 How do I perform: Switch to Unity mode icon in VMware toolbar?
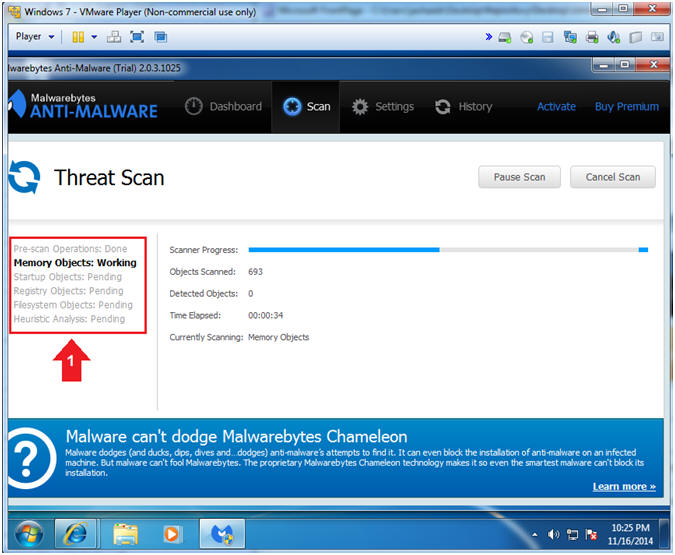[161, 37]
